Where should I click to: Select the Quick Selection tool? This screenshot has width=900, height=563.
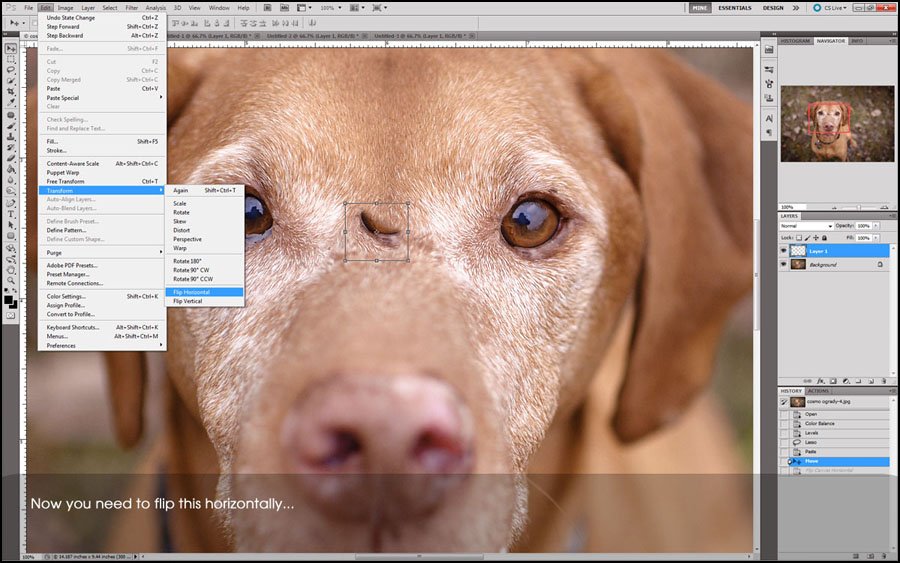(x=11, y=81)
